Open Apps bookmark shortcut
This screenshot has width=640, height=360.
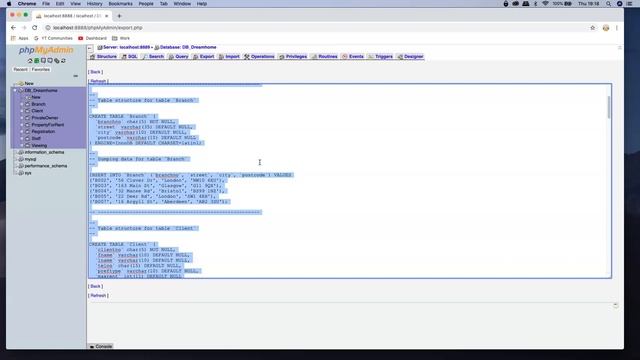[20, 38]
